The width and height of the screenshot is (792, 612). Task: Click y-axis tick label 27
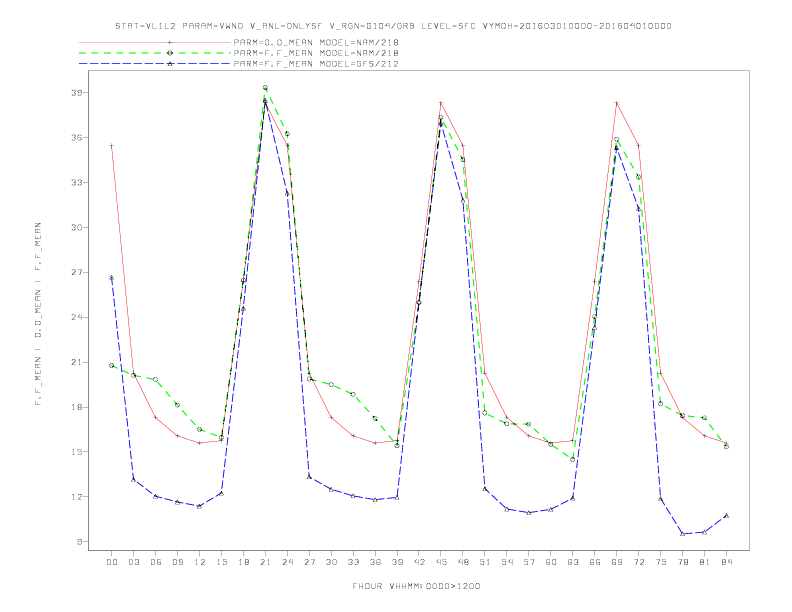click(x=76, y=273)
